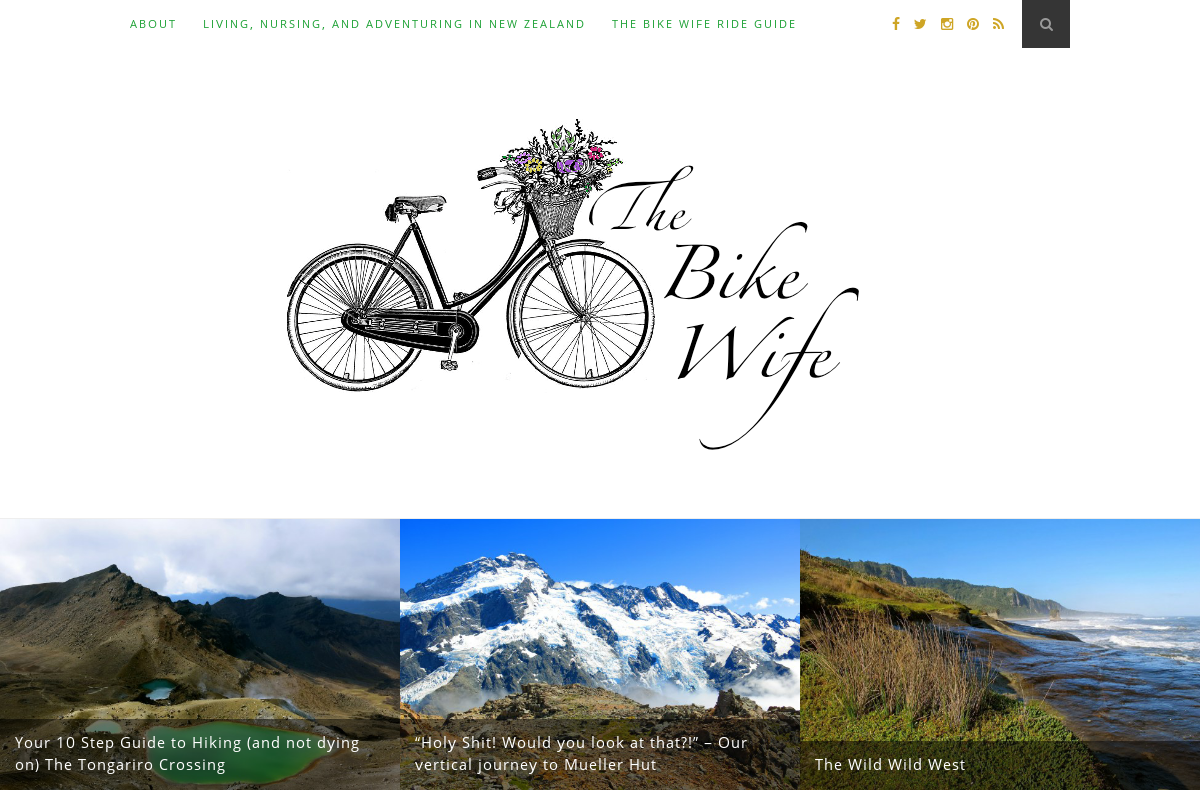Go to The Bike Wife Ride Guide
The height and width of the screenshot is (800, 1200).
(704, 24)
